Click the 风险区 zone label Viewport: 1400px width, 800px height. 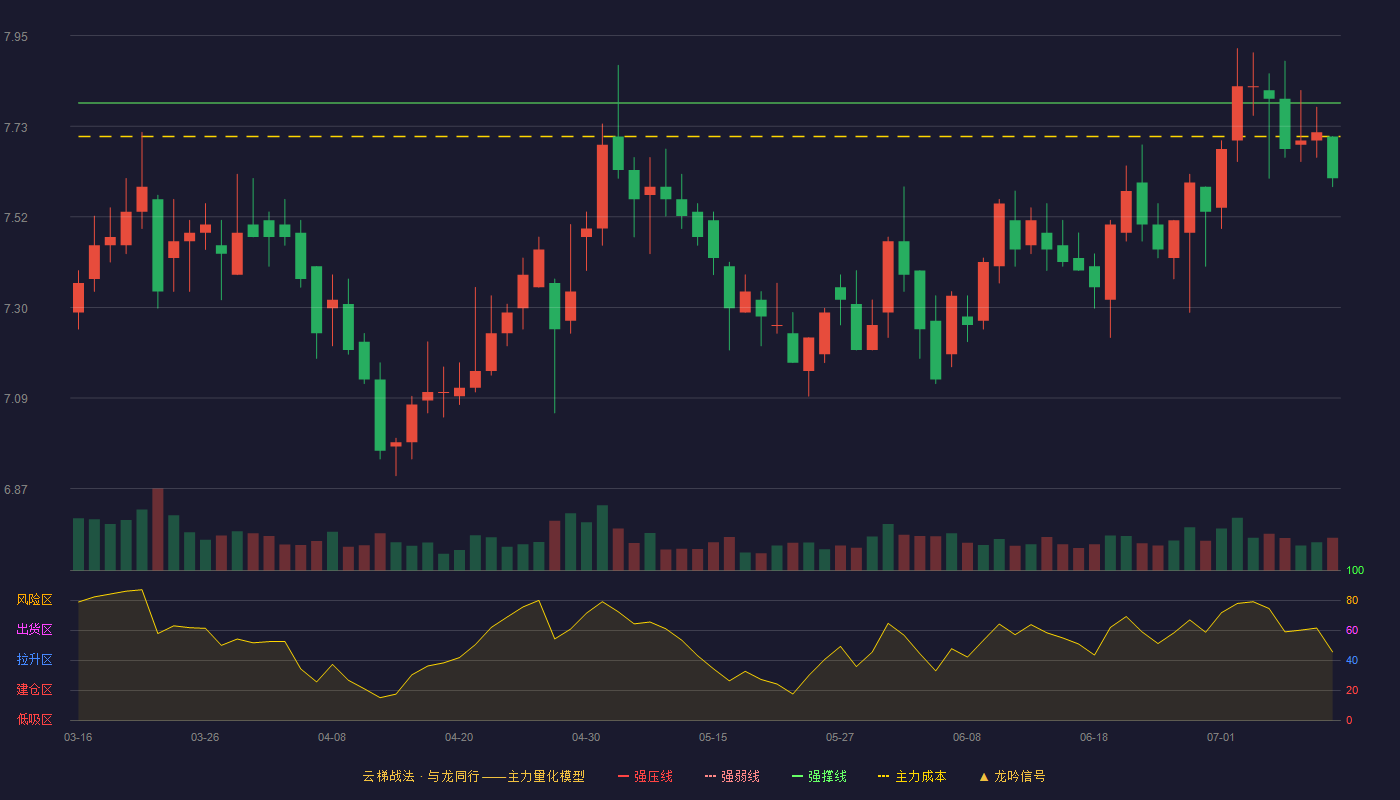pos(34,600)
